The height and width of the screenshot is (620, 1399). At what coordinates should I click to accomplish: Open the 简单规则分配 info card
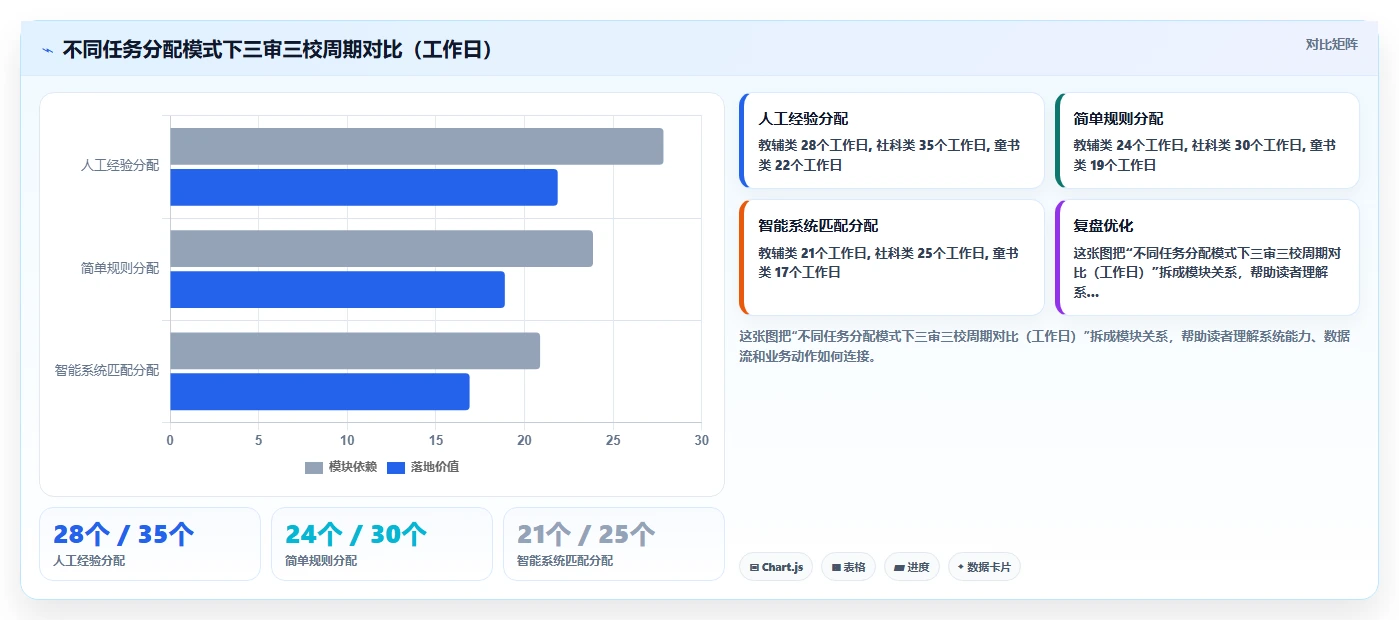click(1207, 141)
